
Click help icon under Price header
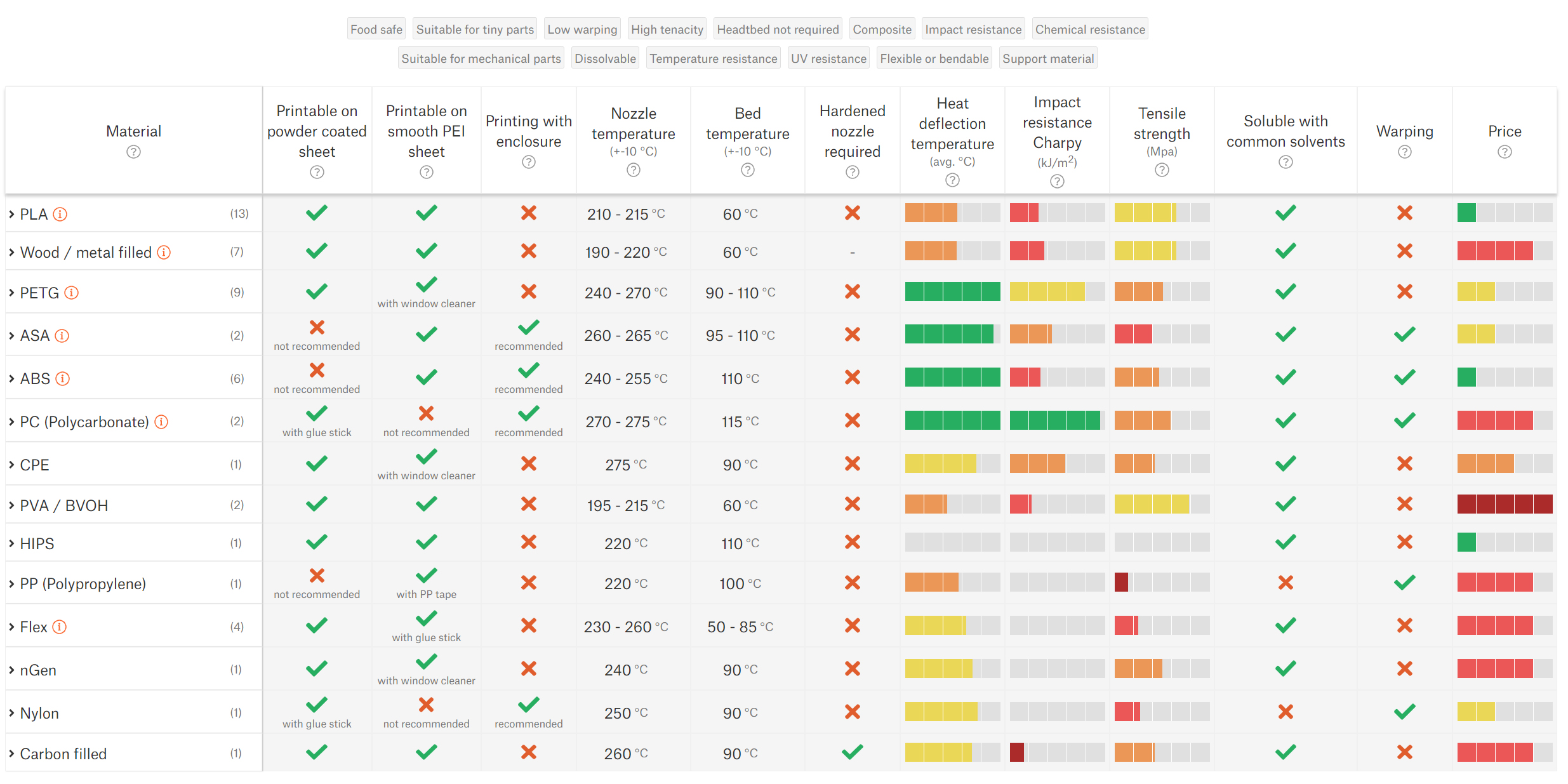pos(1504,152)
